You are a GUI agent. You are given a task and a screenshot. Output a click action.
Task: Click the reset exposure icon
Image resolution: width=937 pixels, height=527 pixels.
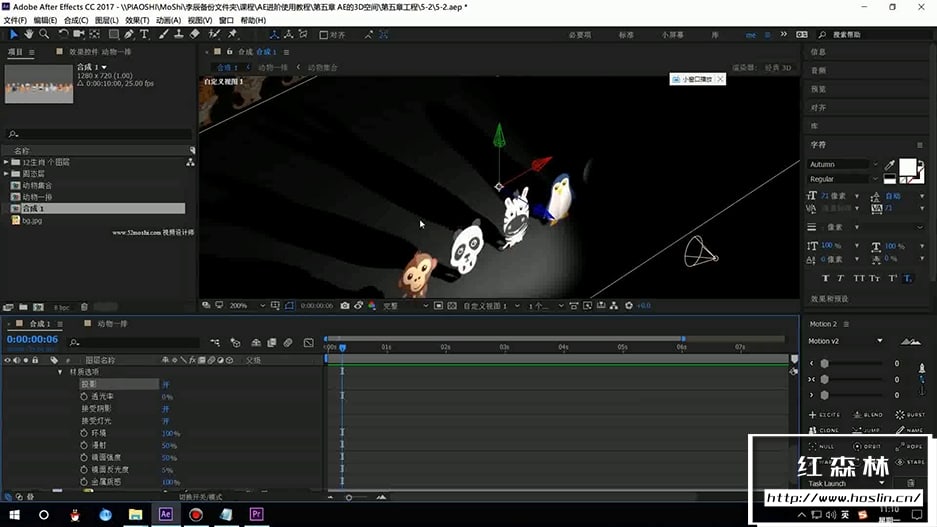pyautogui.click(x=629, y=305)
